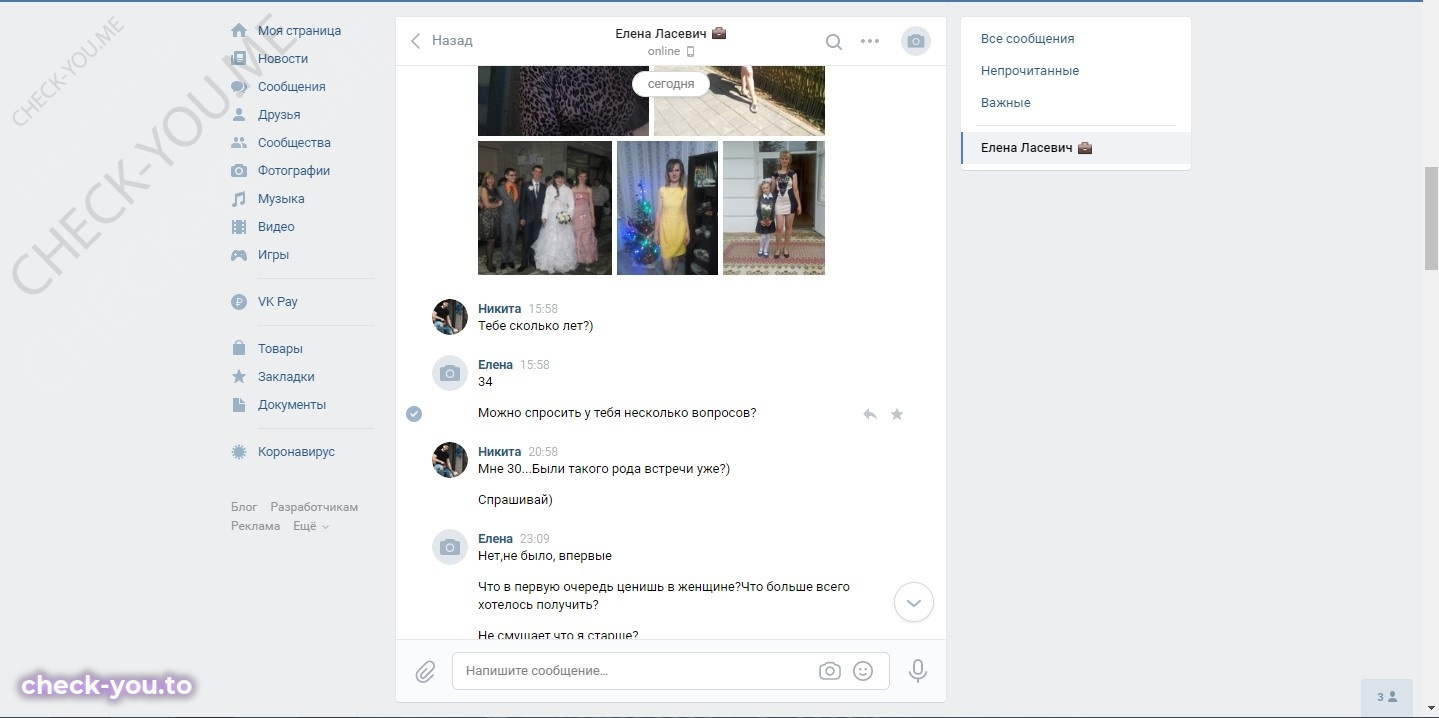Click the сегодня date label
The height and width of the screenshot is (718, 1439).
click(671, 84)
